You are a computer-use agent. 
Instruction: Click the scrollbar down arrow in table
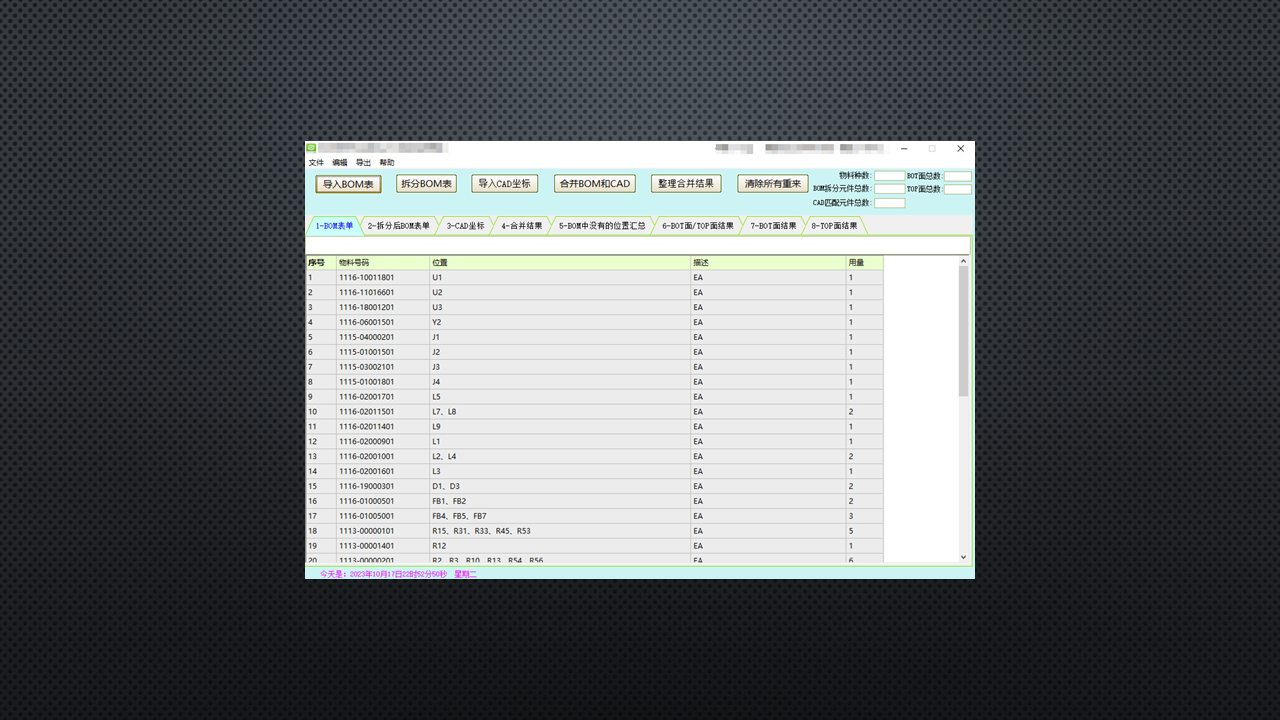[x=964, y=557]
